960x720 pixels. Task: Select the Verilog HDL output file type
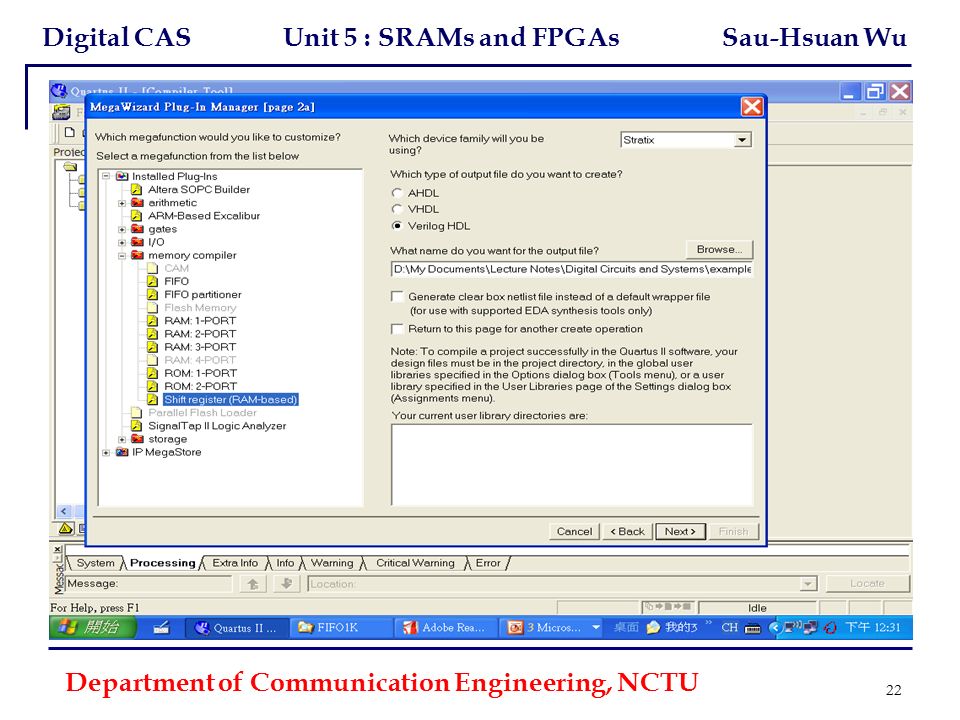(x=397, y=226)
